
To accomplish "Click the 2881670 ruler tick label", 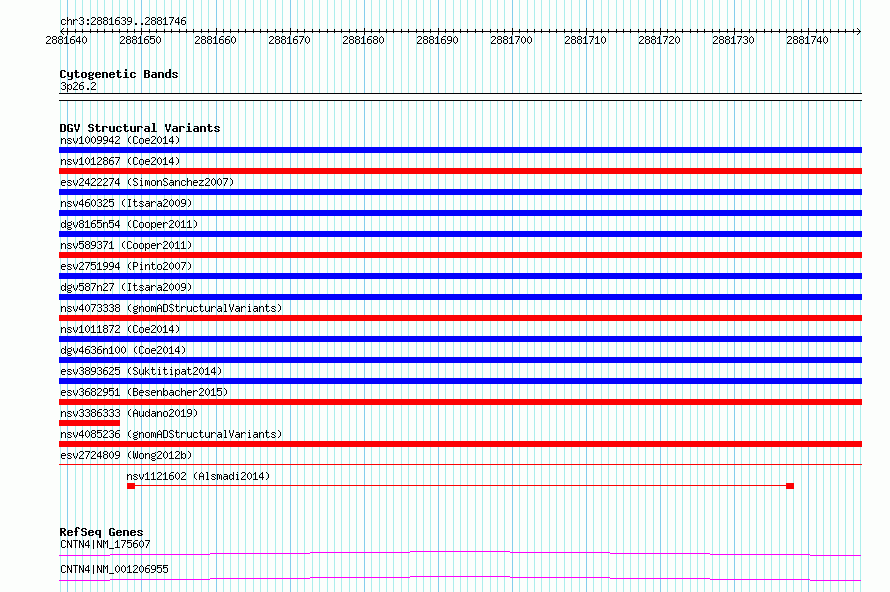I will [x=289, y=40].
